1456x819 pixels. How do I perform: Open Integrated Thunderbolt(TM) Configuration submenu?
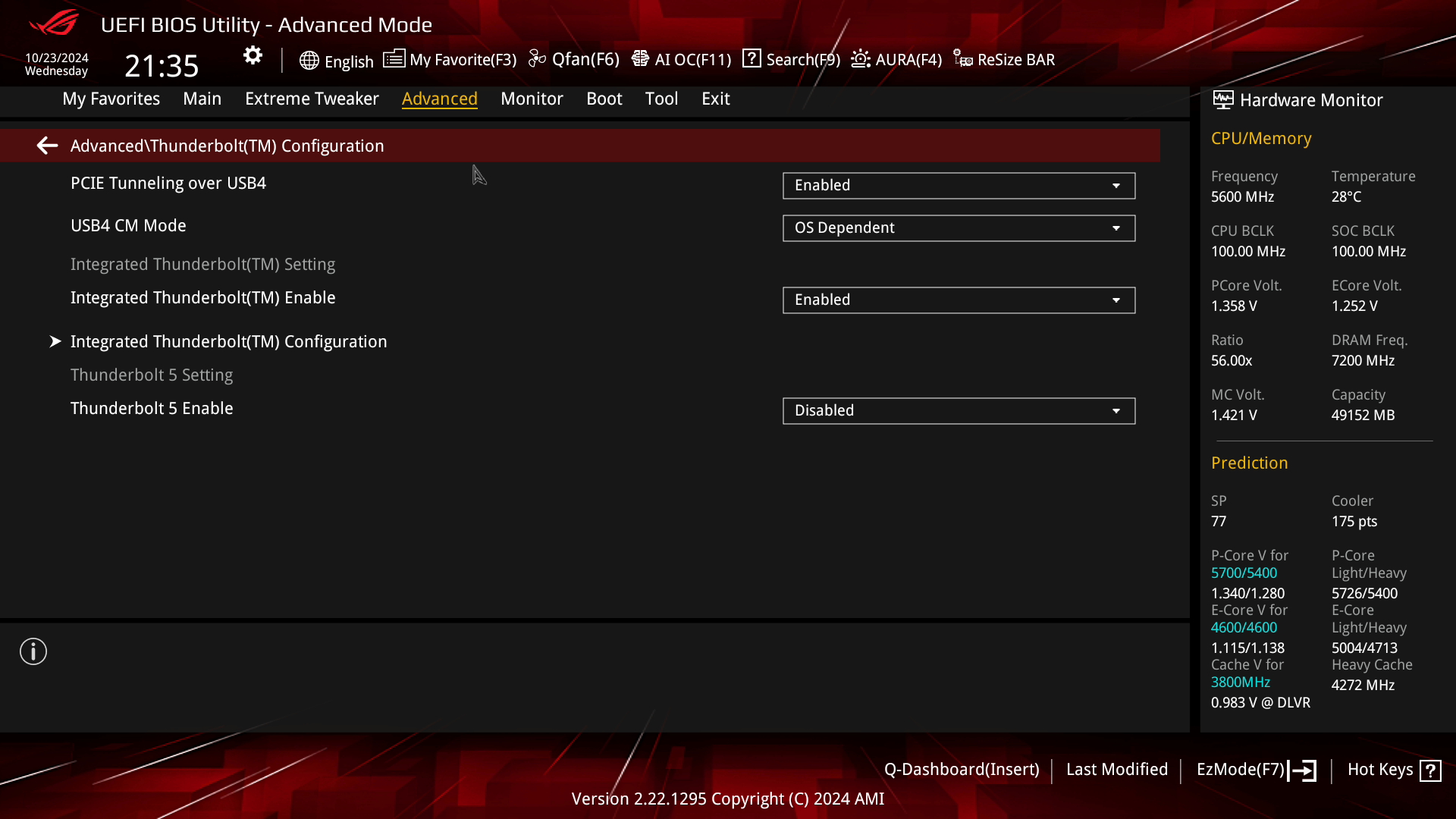pyautogui.click(x=228, y=341)
